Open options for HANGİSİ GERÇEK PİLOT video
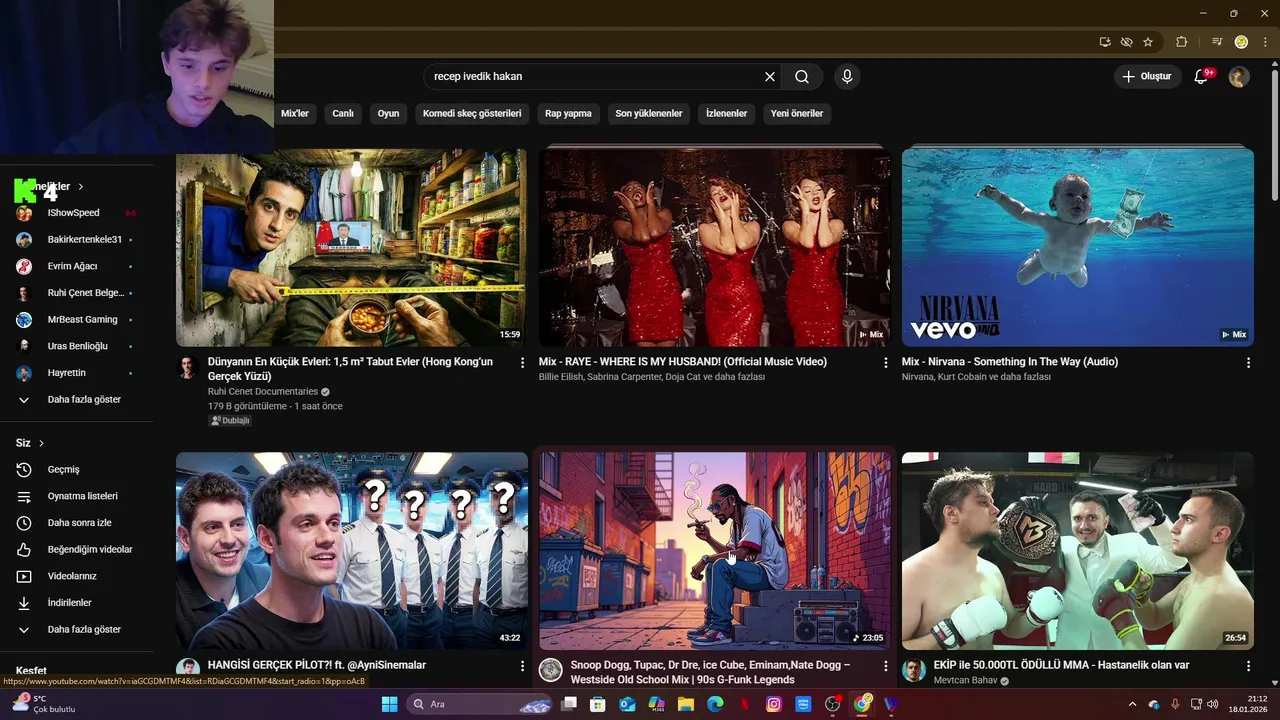This screenshot has width=1280, height=720. (522, 666)
